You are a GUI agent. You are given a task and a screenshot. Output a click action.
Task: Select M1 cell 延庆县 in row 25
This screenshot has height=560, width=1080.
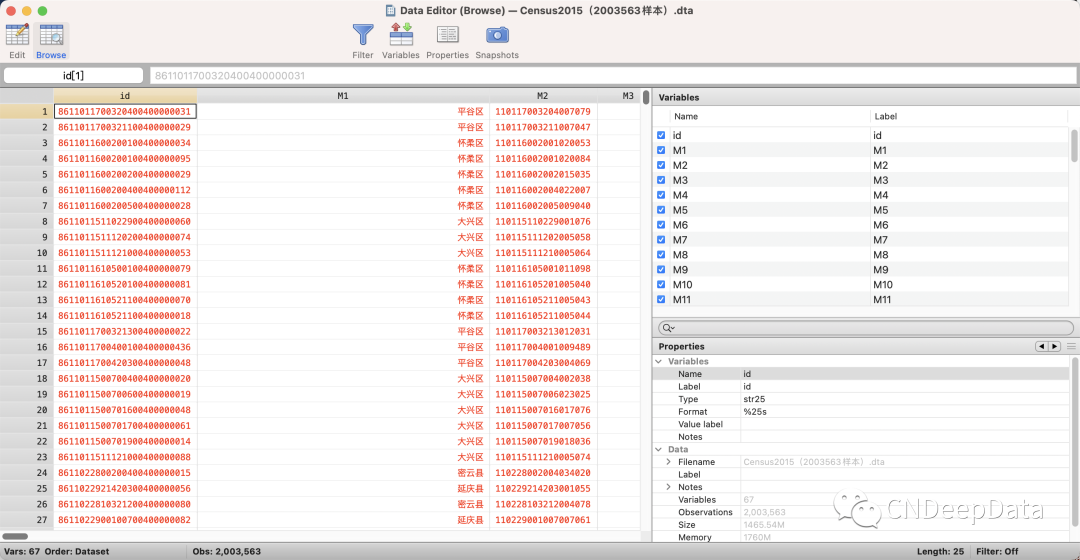(x=343, y=488)
